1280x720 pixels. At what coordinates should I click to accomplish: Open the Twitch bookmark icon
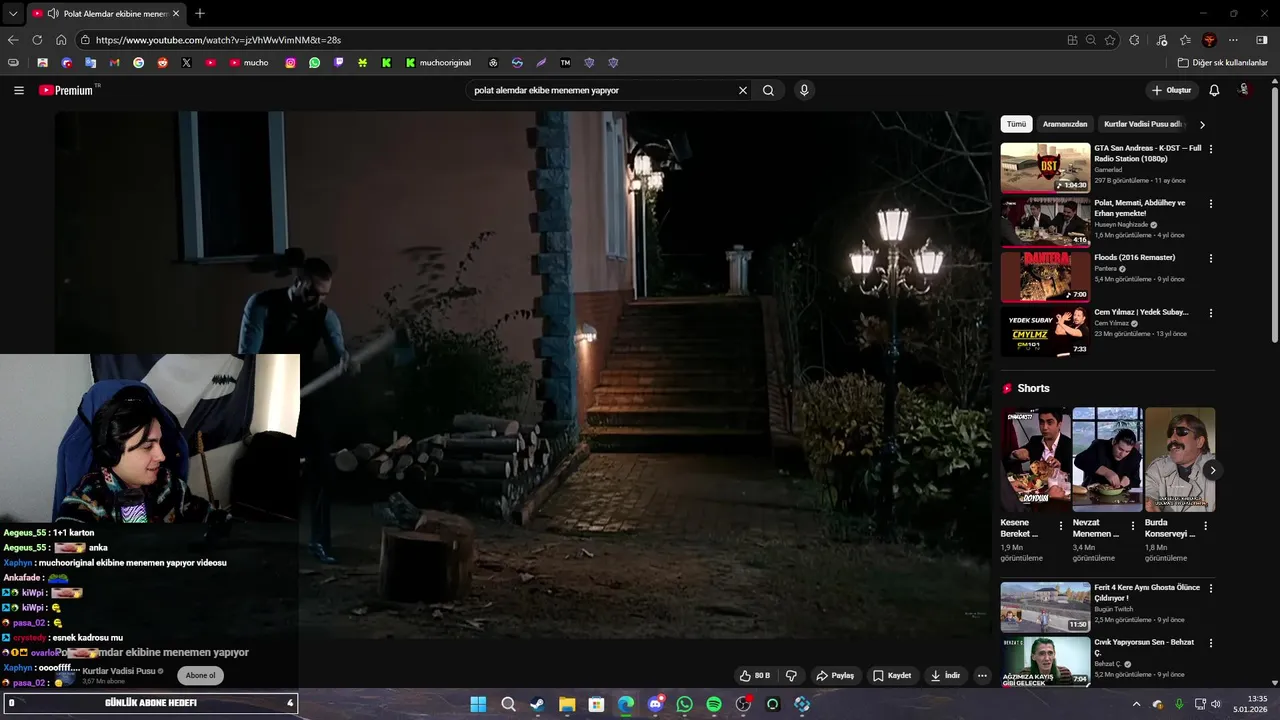point(338,62)
